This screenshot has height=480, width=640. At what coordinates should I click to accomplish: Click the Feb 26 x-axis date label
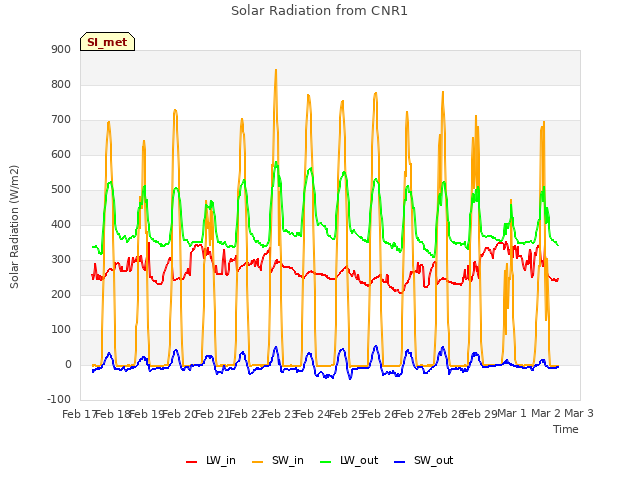point(379,414)
